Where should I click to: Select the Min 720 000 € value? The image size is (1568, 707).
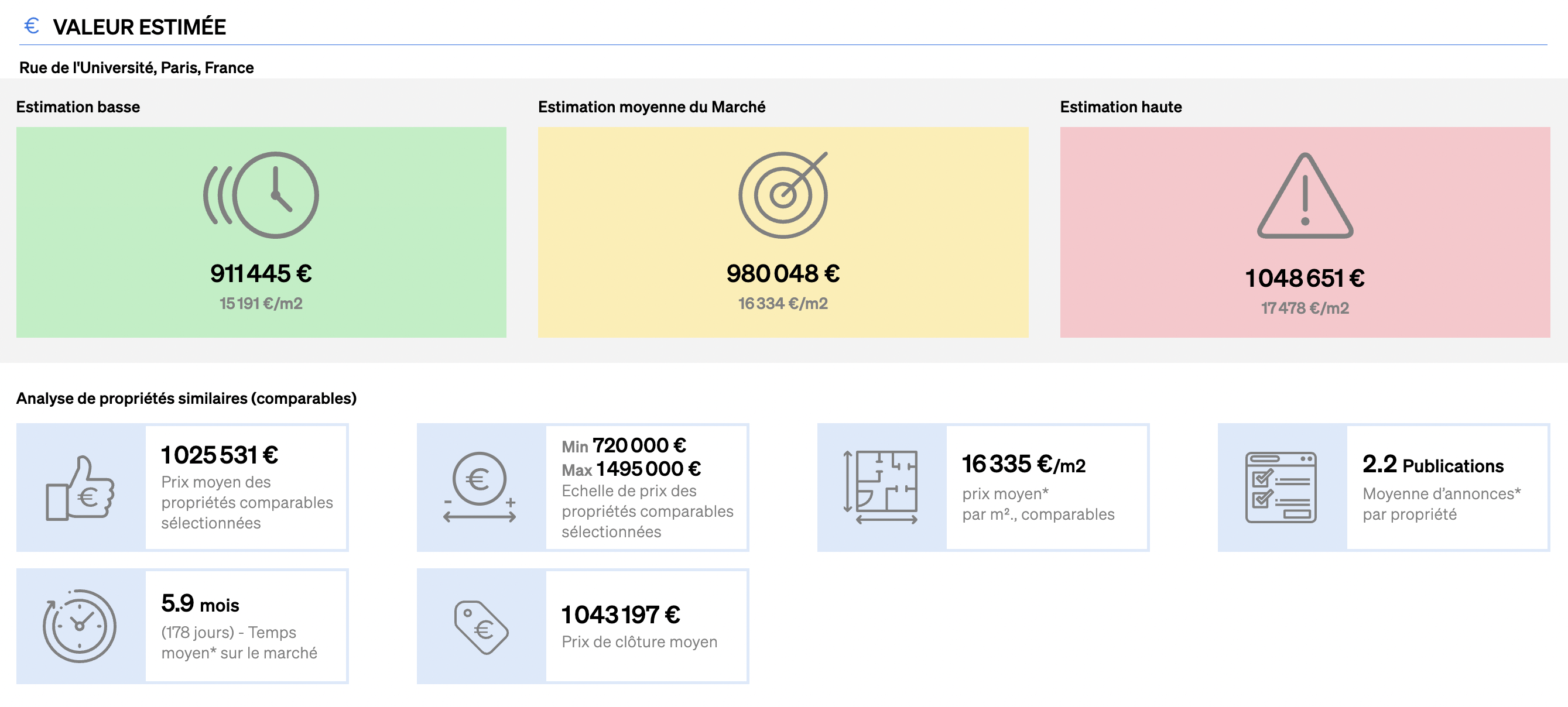tap(624, 446)
